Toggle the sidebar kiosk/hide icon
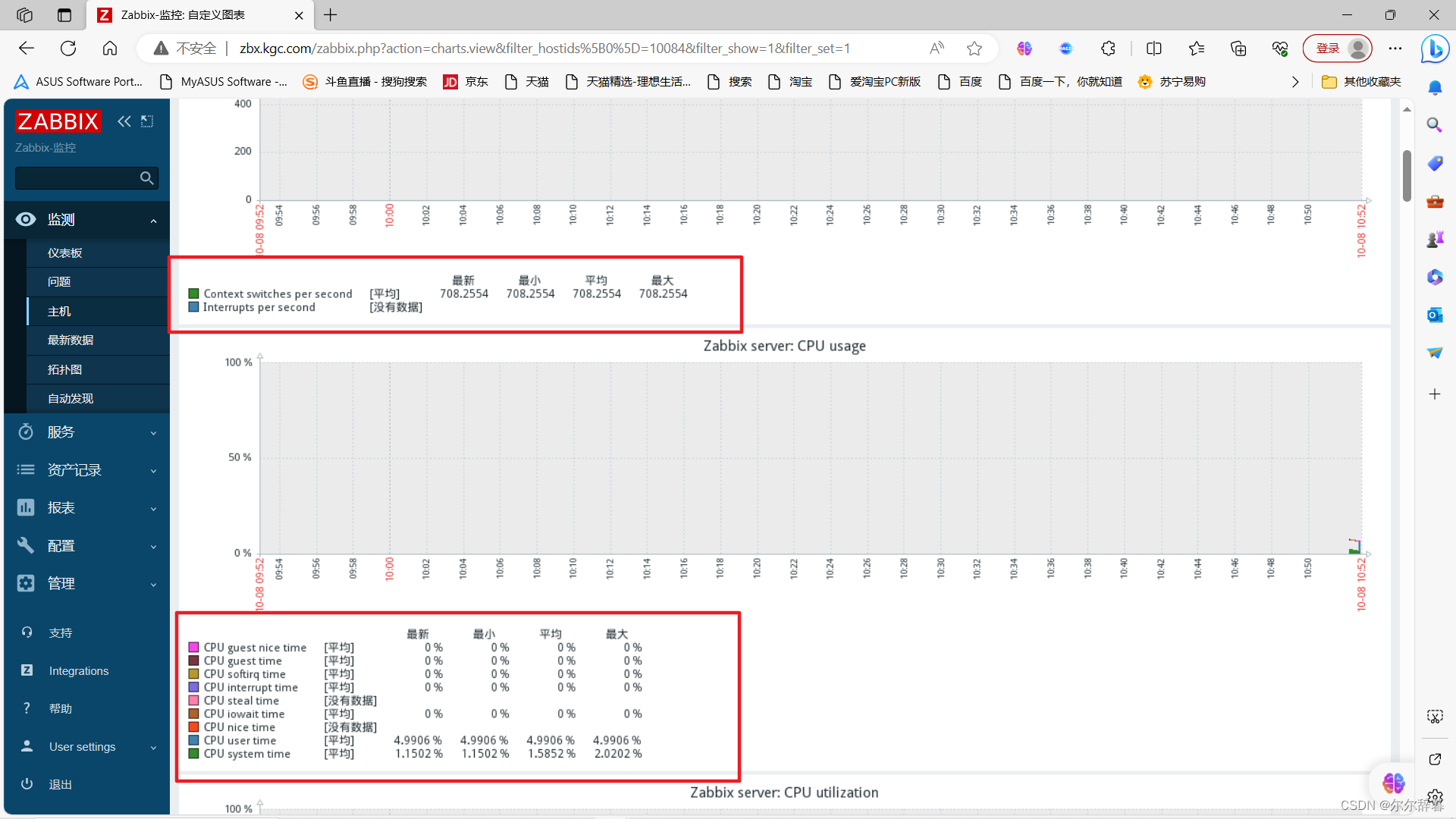 pyautogui.click(x=147, y=121)
